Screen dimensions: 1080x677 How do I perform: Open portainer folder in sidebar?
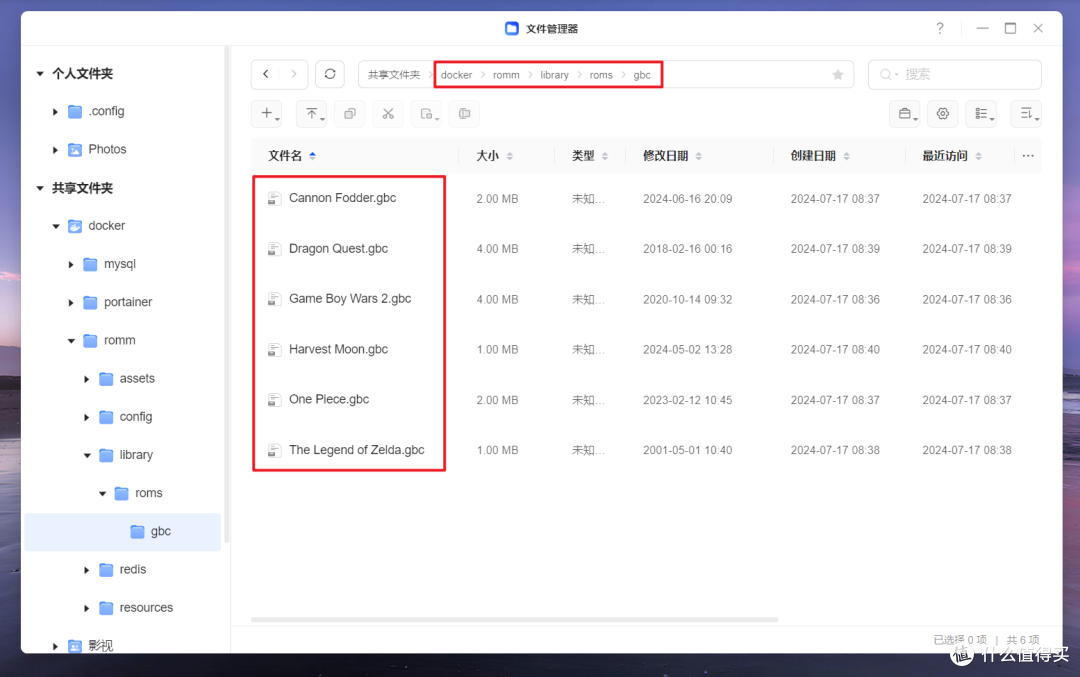coord(127,302)
